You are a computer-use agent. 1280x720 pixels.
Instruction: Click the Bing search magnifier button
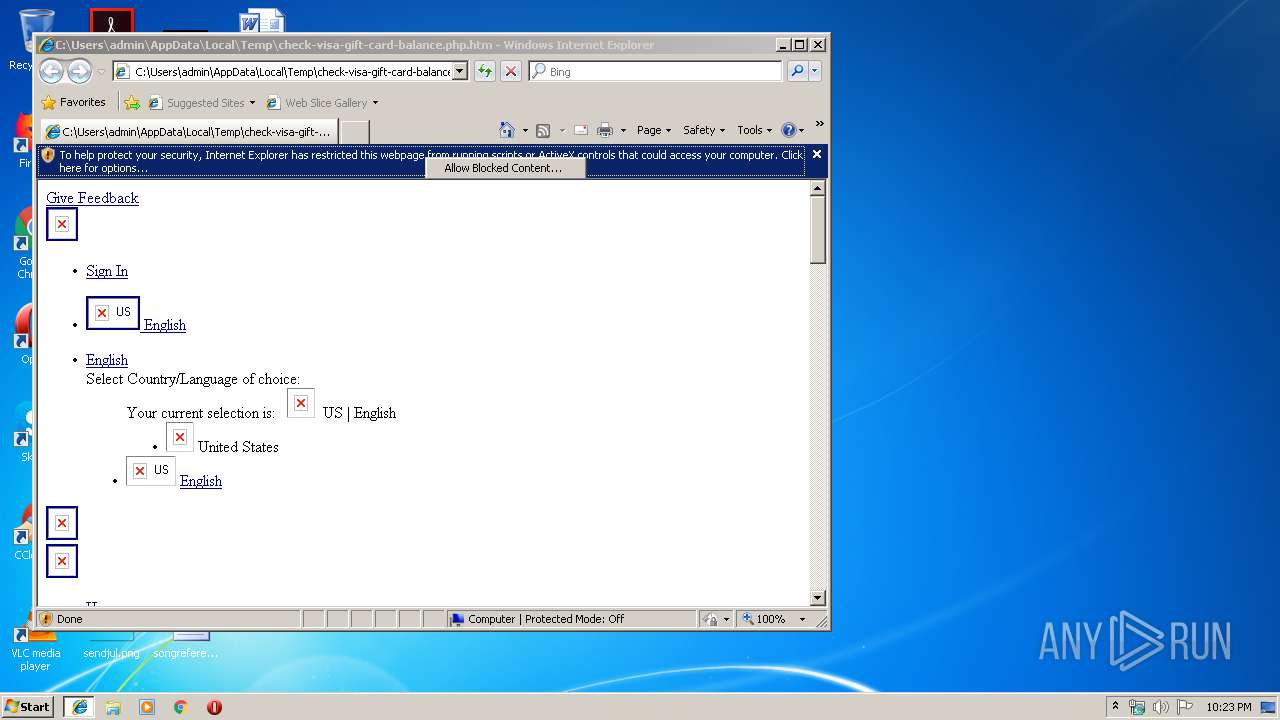797,71
